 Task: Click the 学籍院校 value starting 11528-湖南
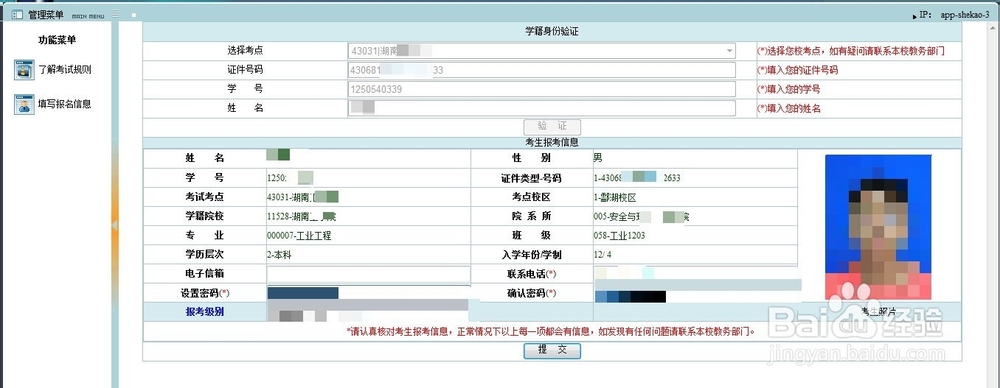coord(301,217)
